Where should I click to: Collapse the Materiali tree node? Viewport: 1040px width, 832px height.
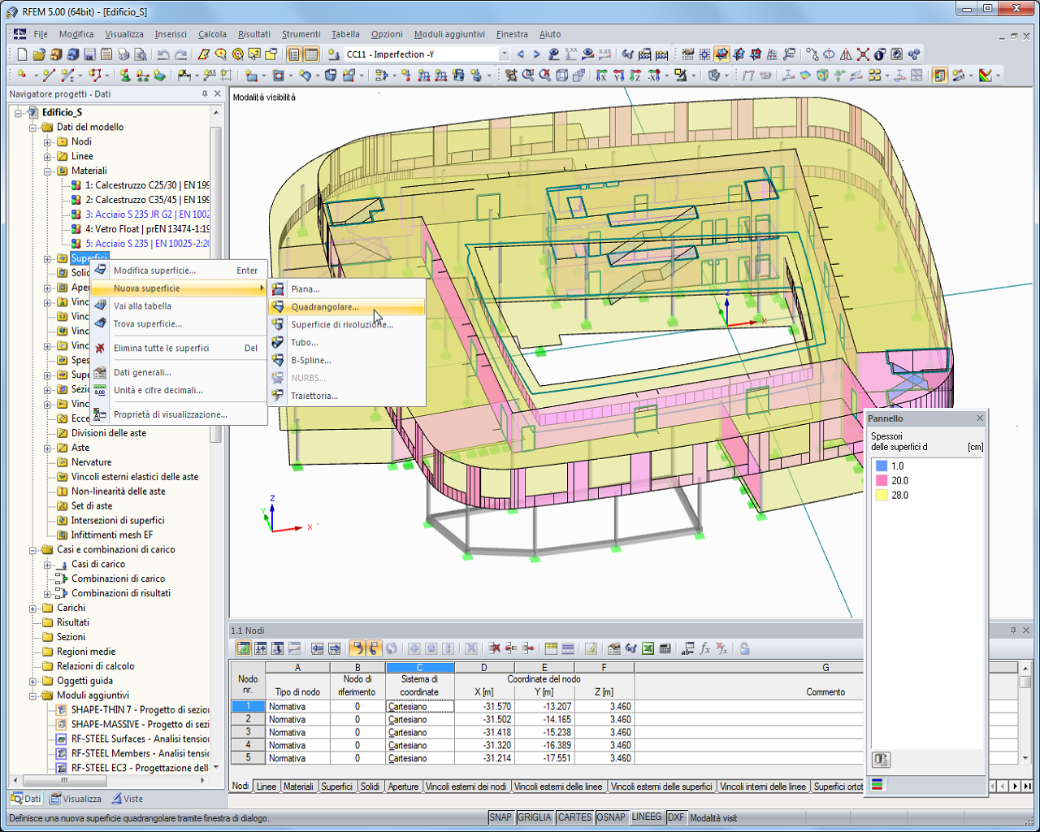point(47,171)
